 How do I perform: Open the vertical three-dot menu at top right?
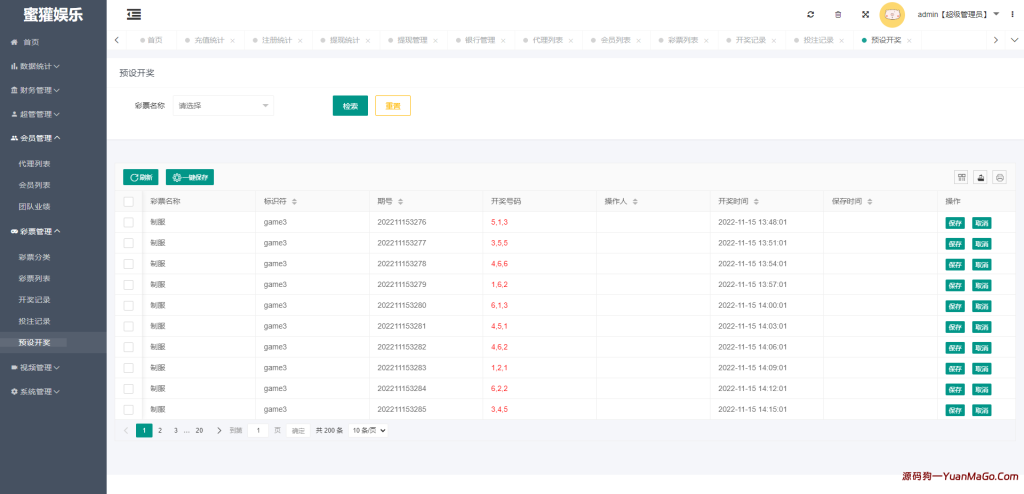(x=1011, y=14)
